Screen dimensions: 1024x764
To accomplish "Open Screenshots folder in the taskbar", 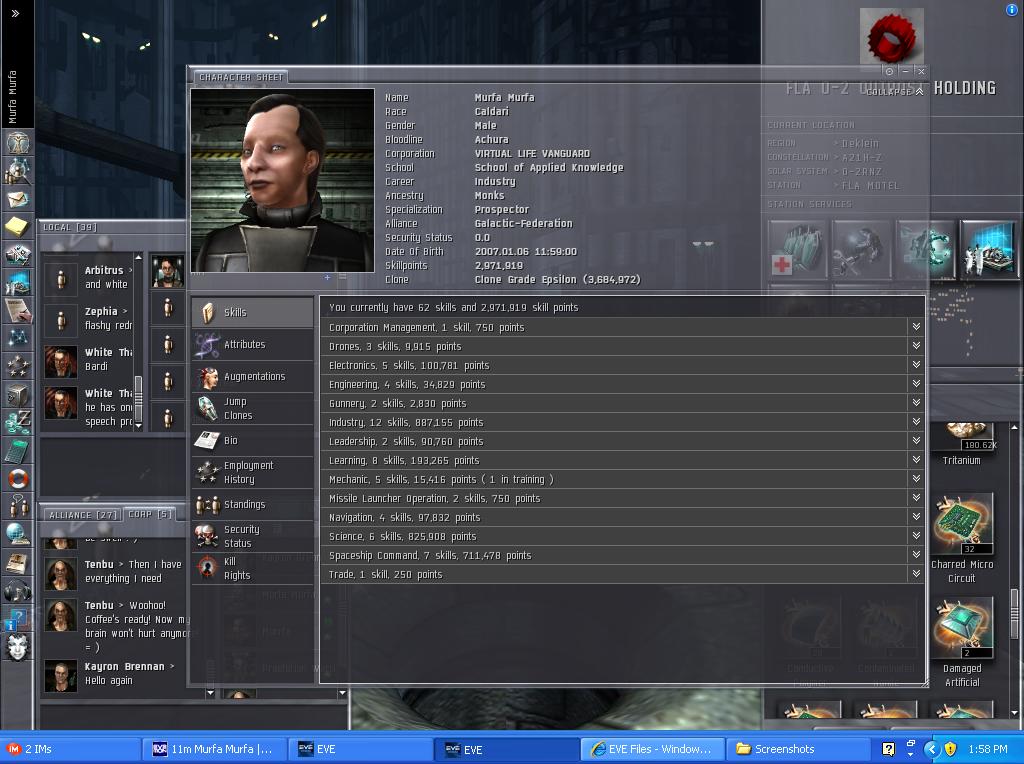I will (x=798, y=749).
